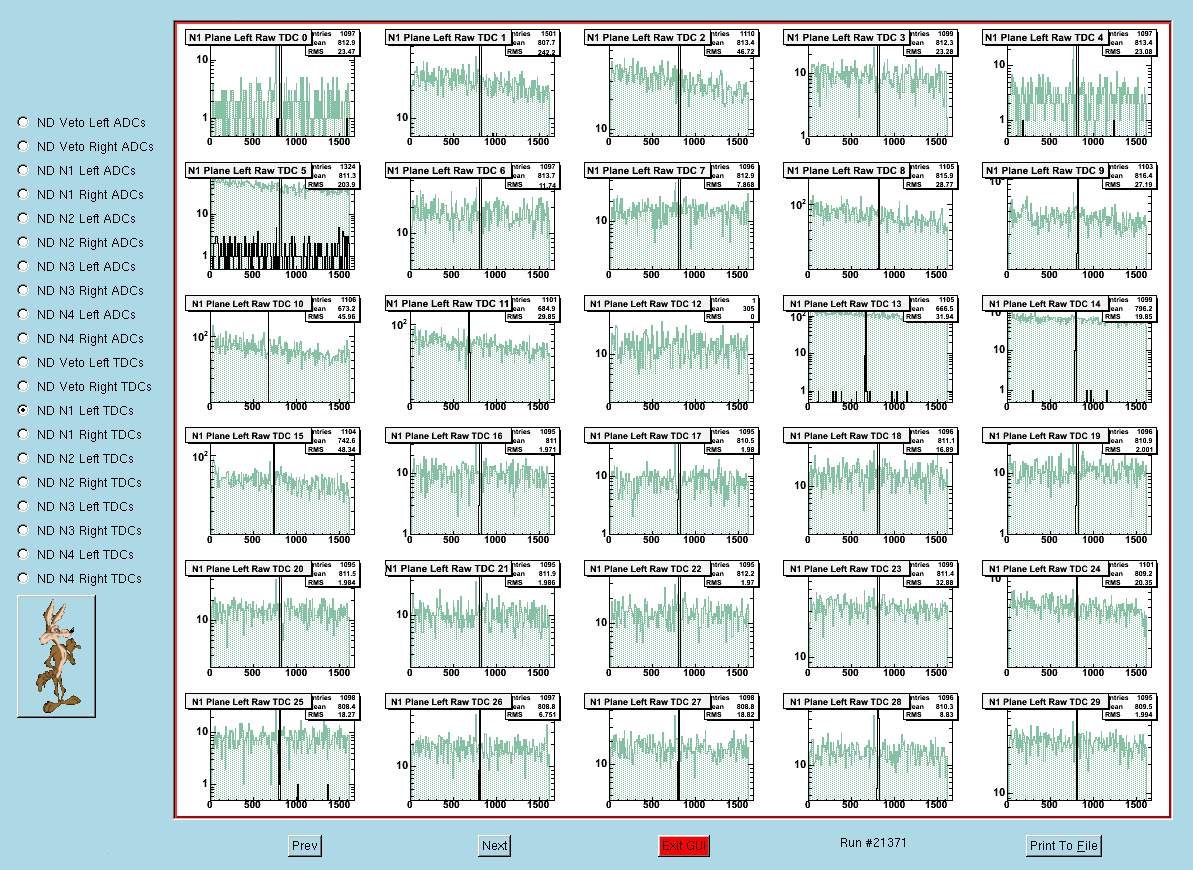The width and height of the screenshot is (1193, 870).
Task: Select the Raw TDC 5 histogram plot
Action: [x=271, y=221]
